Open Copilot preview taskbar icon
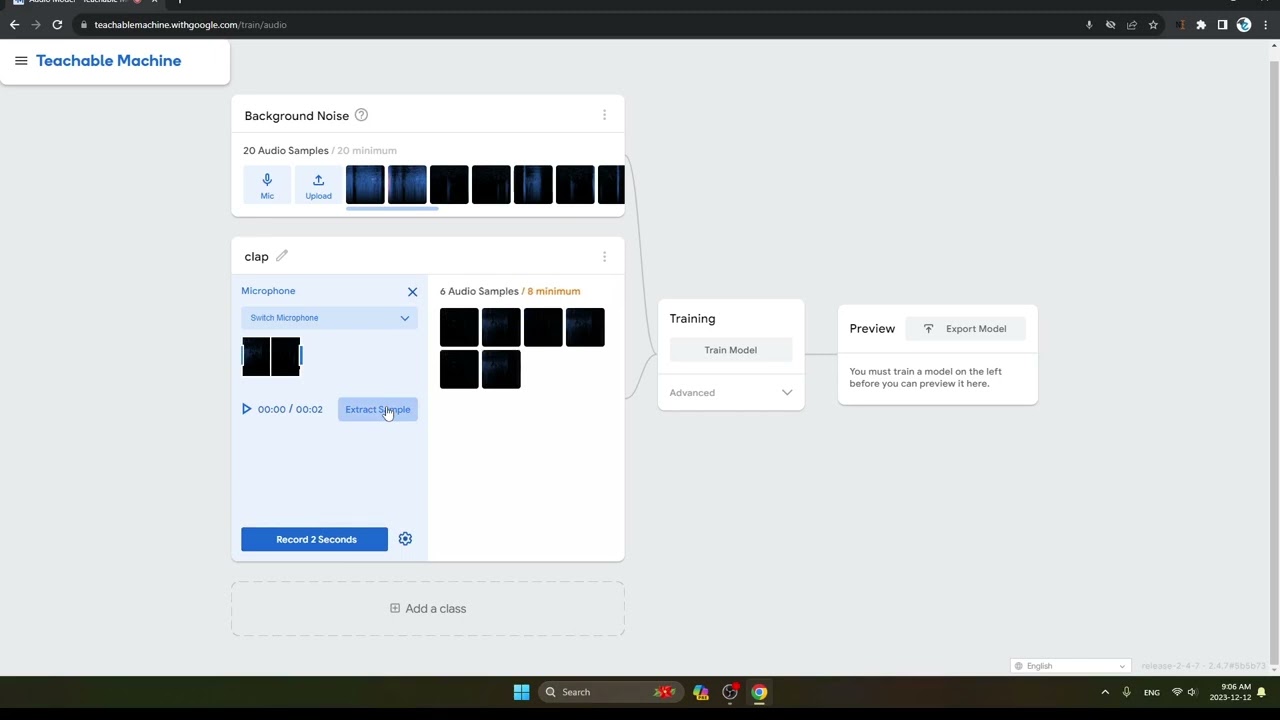This screenshot has height=720, width=1280. click(x=700, y=692)
